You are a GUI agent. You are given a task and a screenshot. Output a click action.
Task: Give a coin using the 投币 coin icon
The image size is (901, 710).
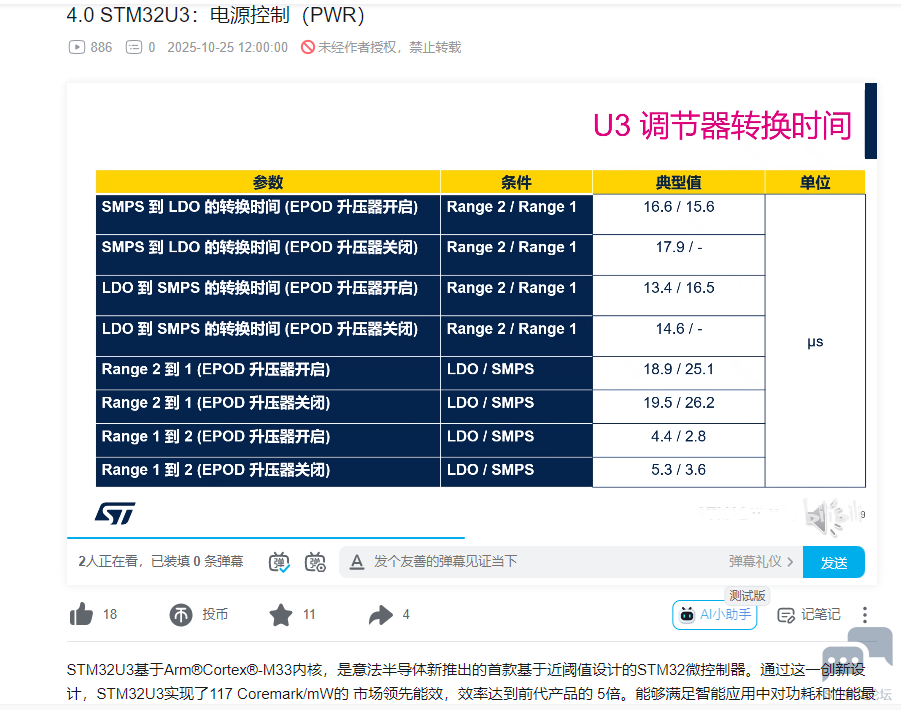pyautogui.click(x=180, y=614)
